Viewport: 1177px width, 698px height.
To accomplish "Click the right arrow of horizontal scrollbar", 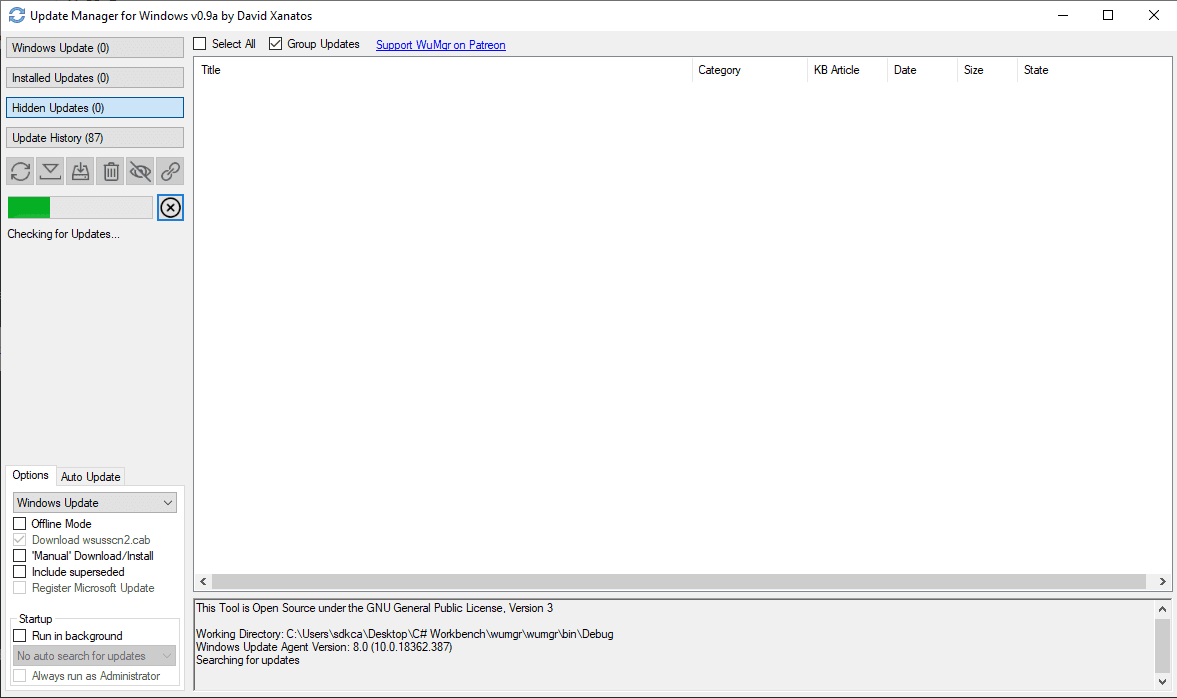I will coord(1162,582).
